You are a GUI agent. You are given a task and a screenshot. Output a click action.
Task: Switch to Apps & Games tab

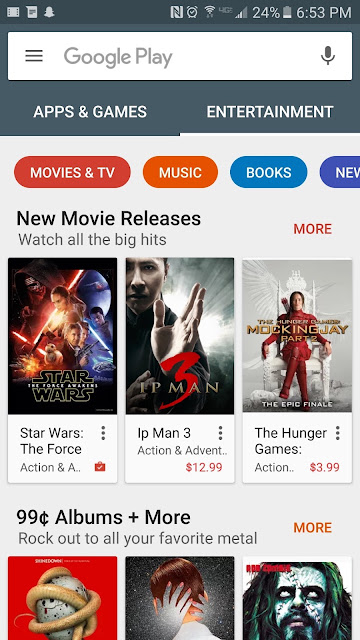point(90,112)
